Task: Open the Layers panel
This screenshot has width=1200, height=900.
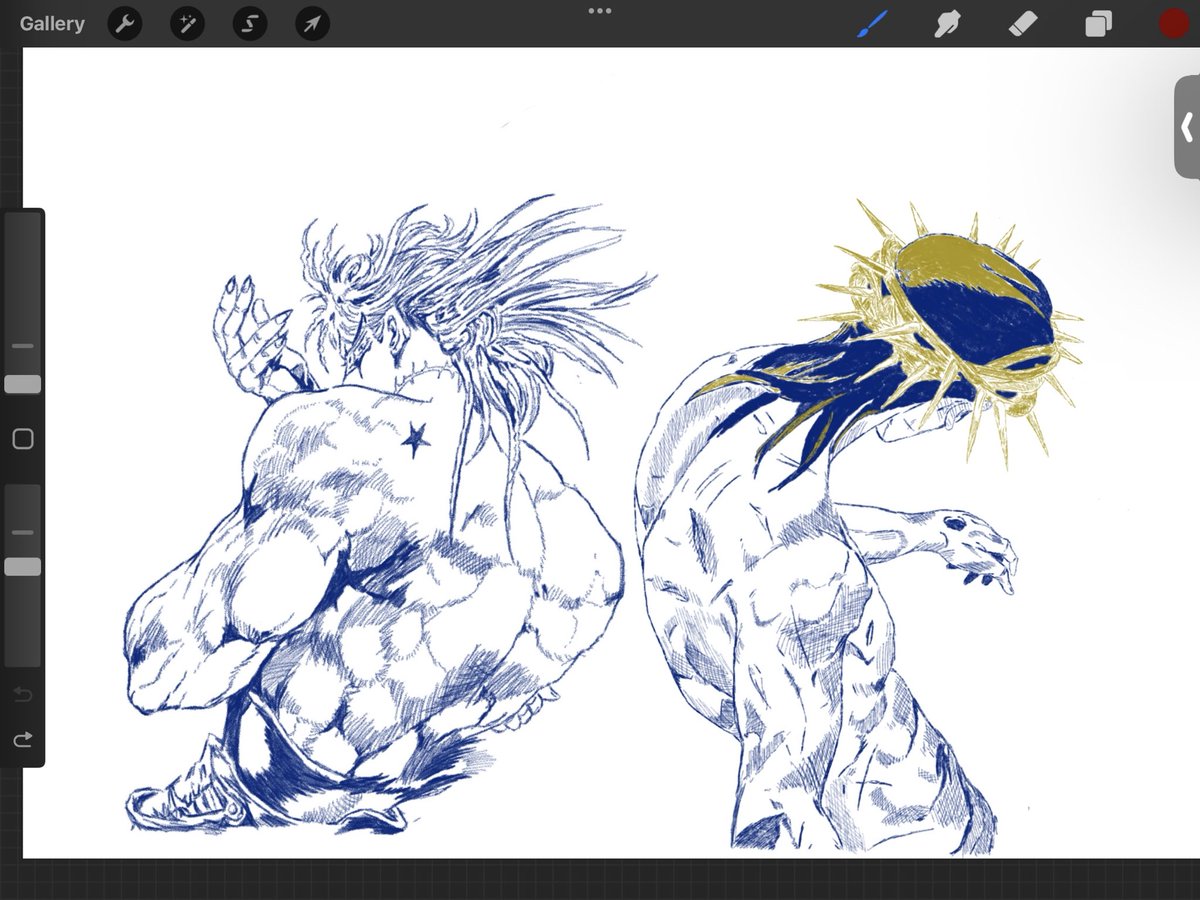Action: (1098, 23)
